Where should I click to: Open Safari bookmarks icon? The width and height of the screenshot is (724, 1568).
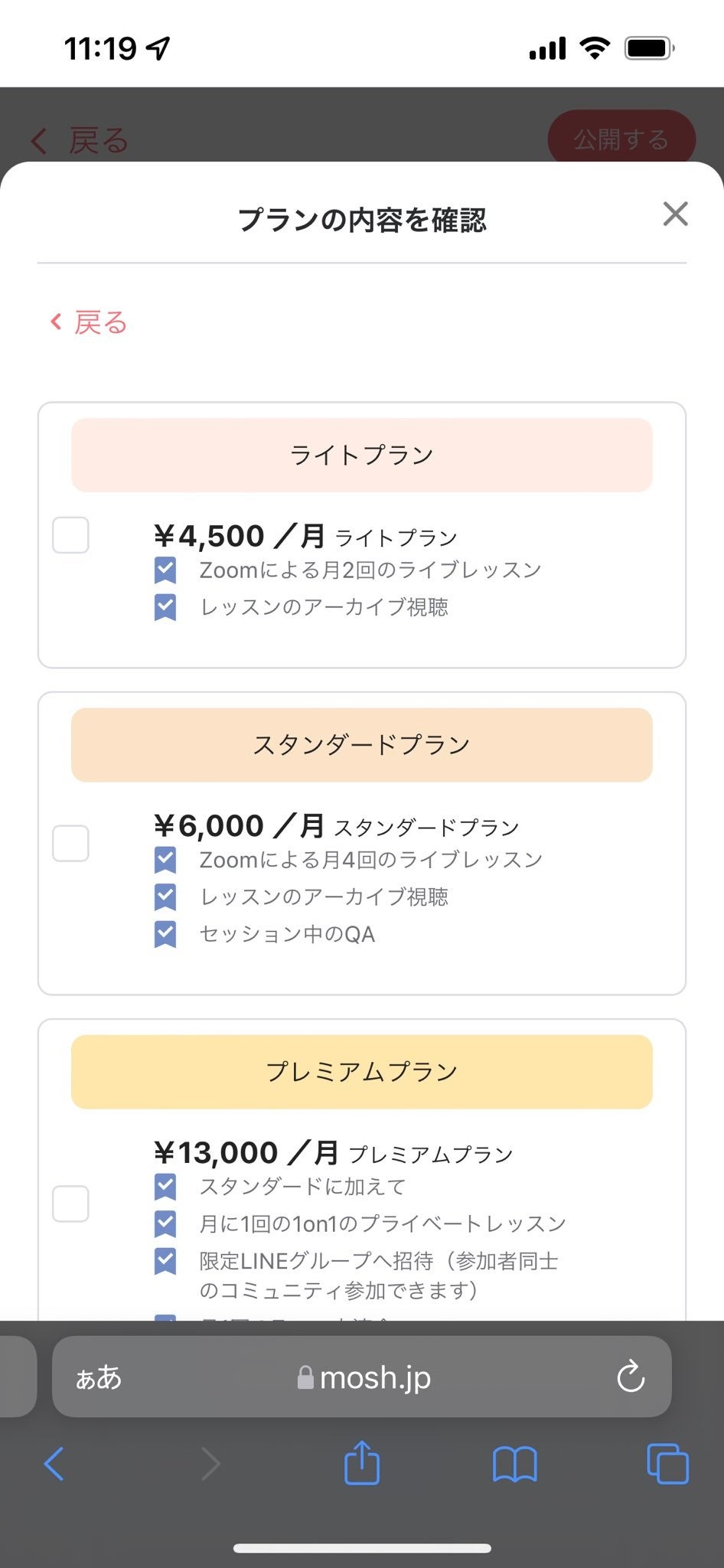point(514,1464)
